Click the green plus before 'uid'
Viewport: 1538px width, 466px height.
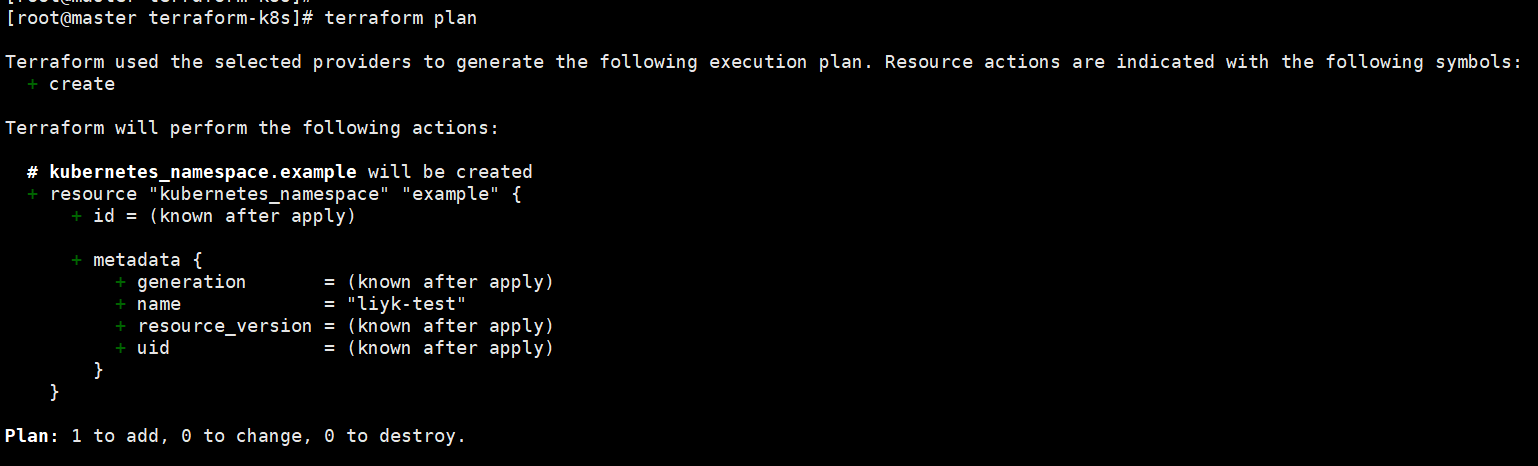(121, 348)
